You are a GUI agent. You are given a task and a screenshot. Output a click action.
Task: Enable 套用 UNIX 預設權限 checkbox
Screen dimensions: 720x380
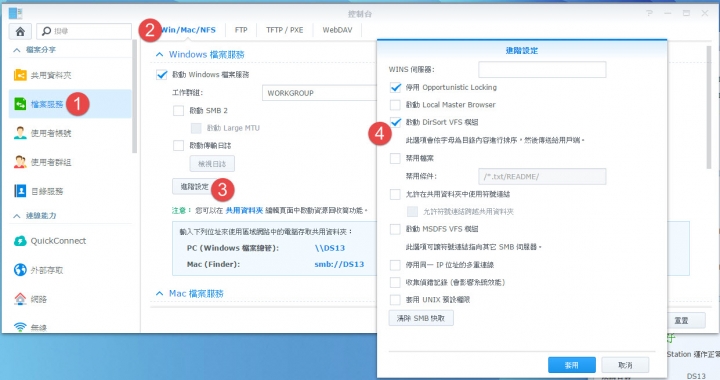(x=395, y=300)
